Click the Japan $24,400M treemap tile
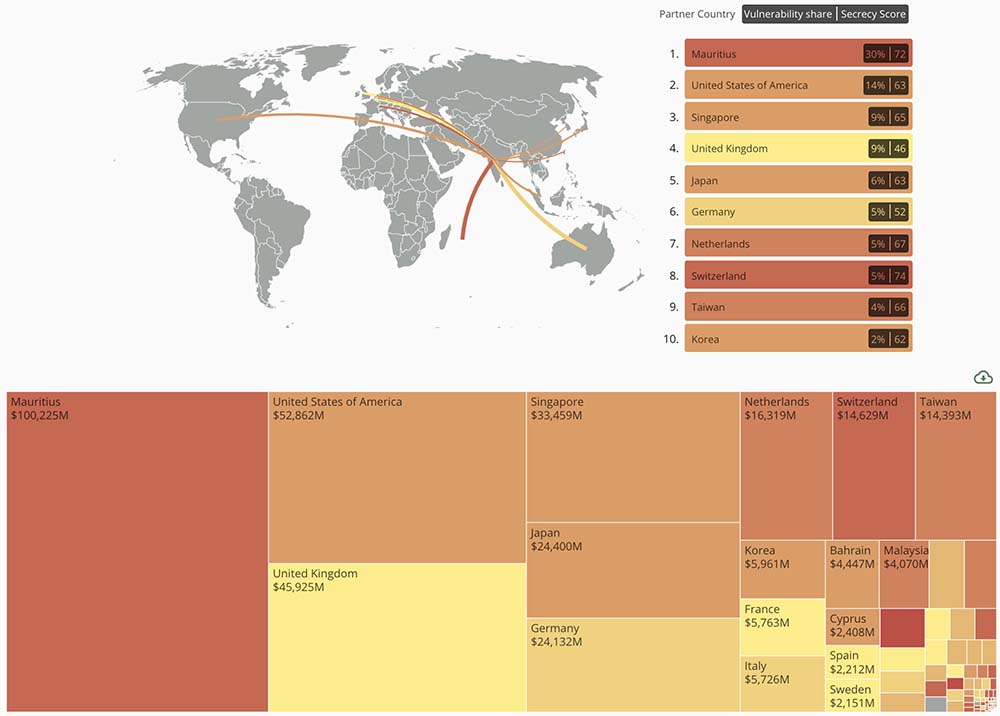Screen dimensions: 1000x716 pyautogui.click(x=633, y=570)
